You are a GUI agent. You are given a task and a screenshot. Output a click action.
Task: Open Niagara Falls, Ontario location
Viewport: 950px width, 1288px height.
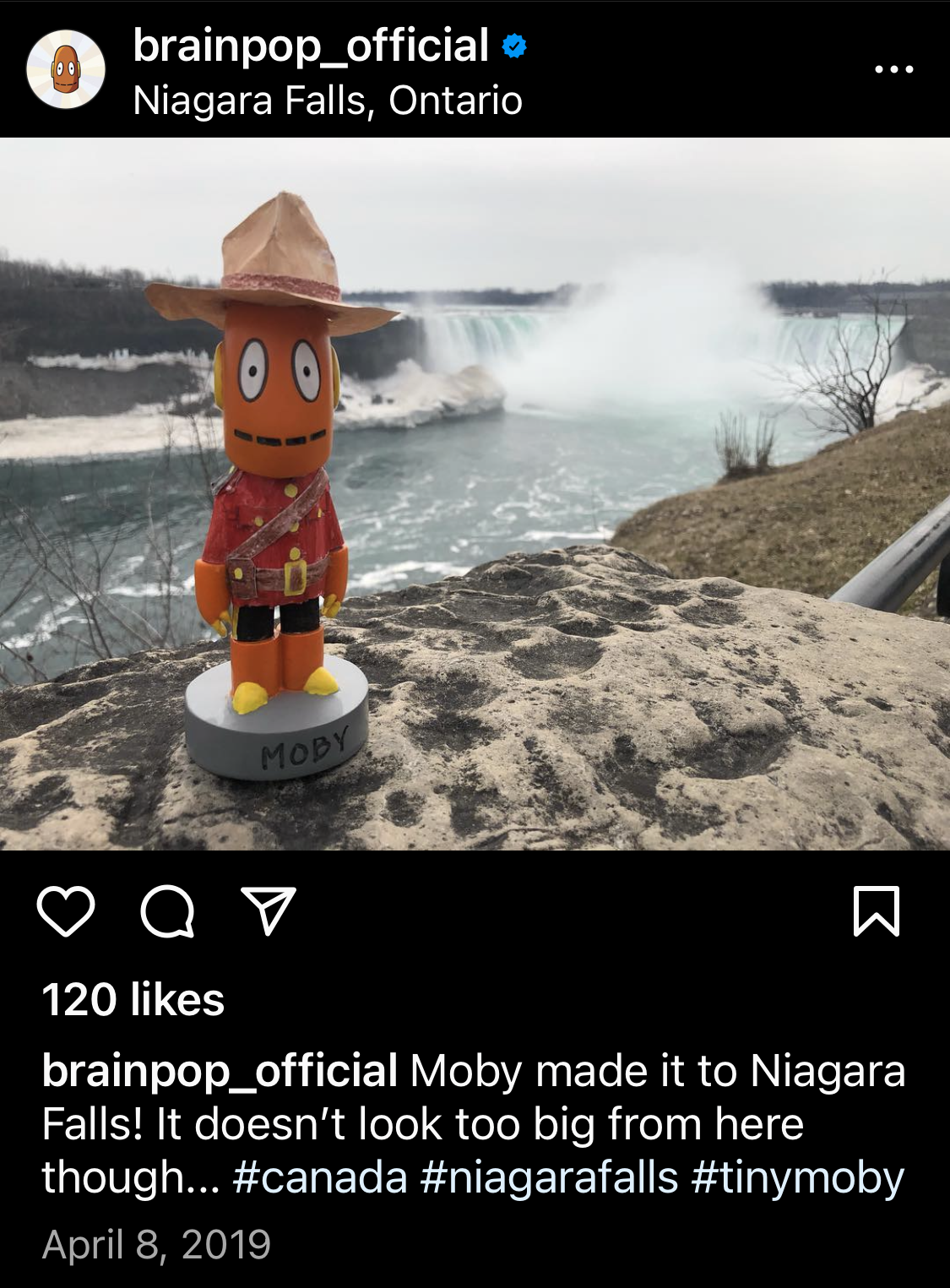[328, 101]
